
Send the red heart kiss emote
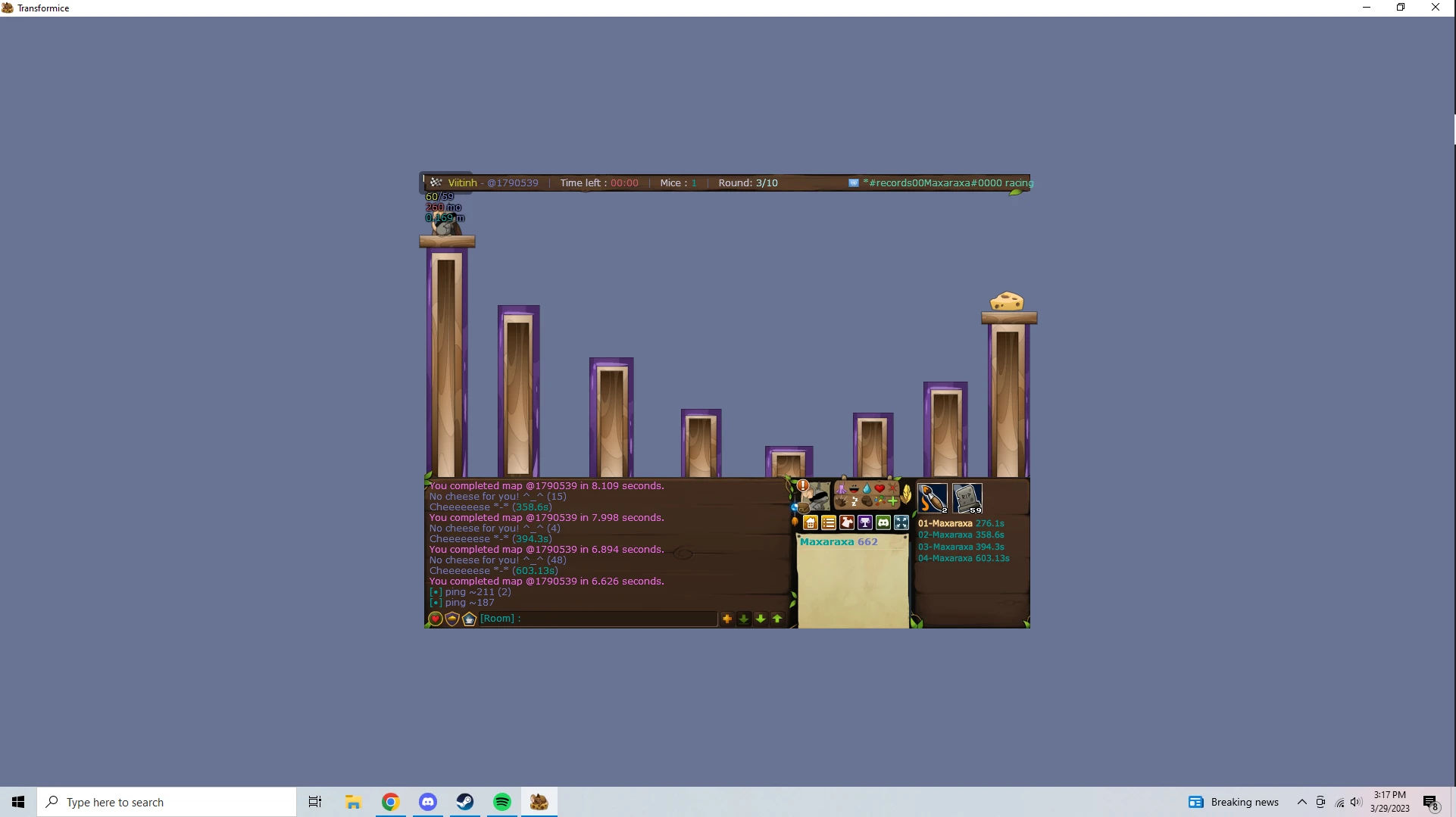click(880, 489)
